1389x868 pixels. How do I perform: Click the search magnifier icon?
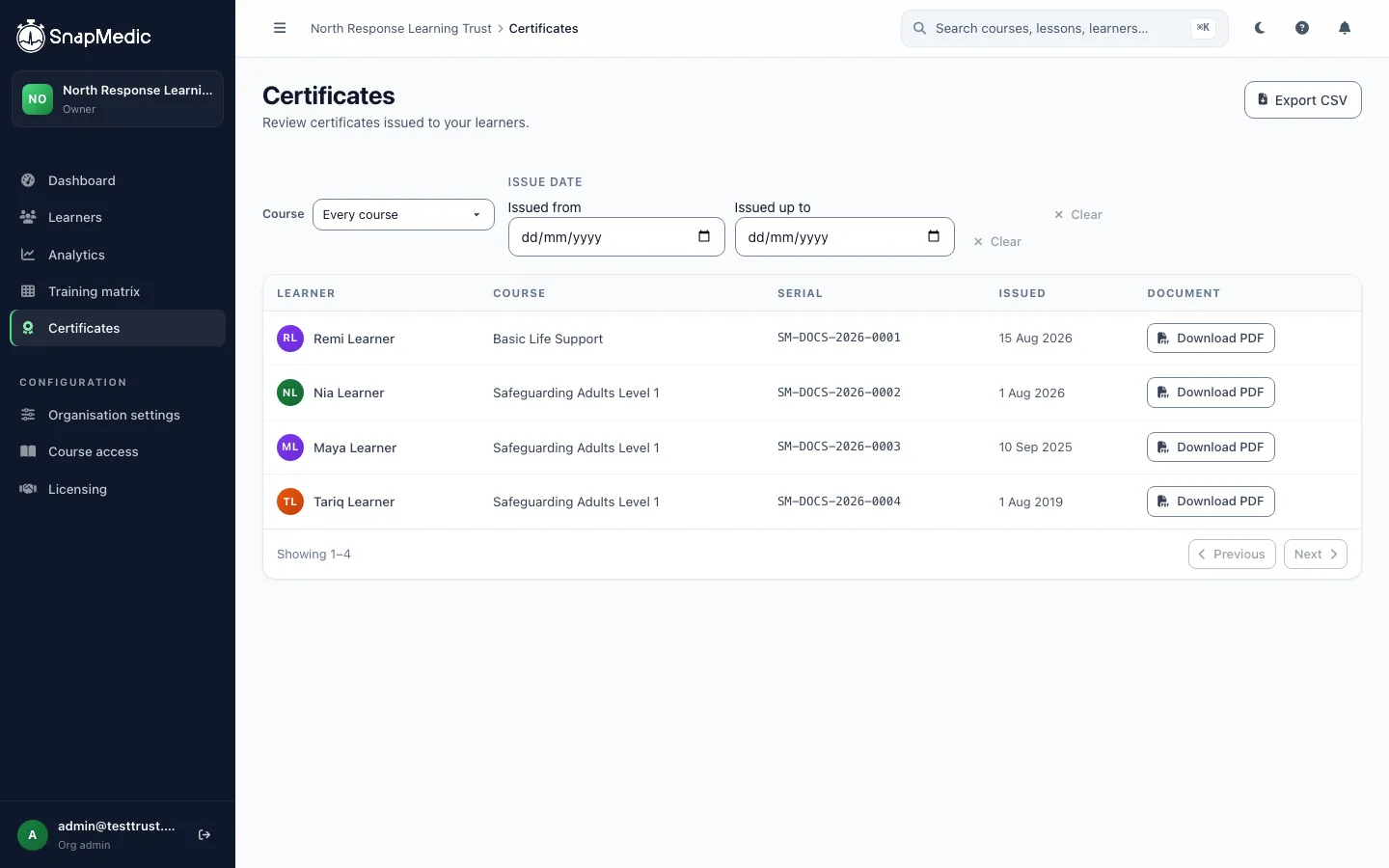pyautogui.click(x=920, y=28)
